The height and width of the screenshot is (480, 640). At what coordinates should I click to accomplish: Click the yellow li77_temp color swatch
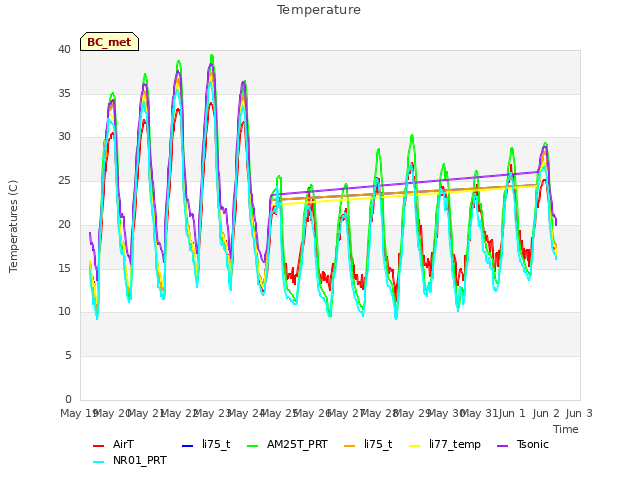415,445
